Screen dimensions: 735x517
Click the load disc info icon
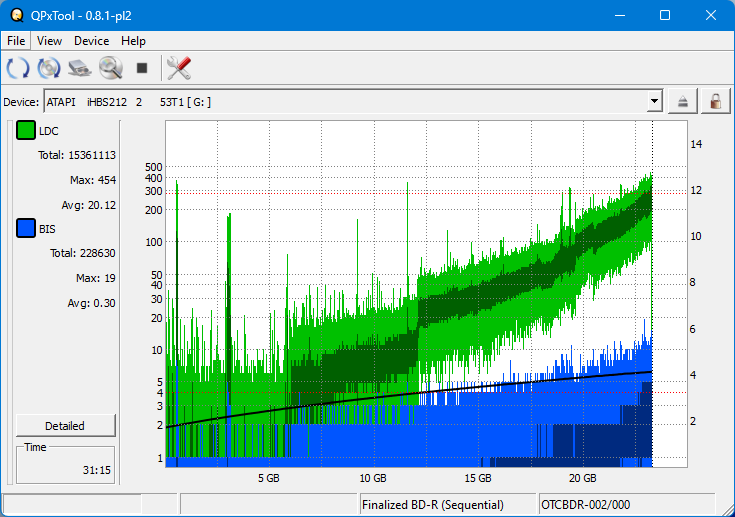(49, 68)
